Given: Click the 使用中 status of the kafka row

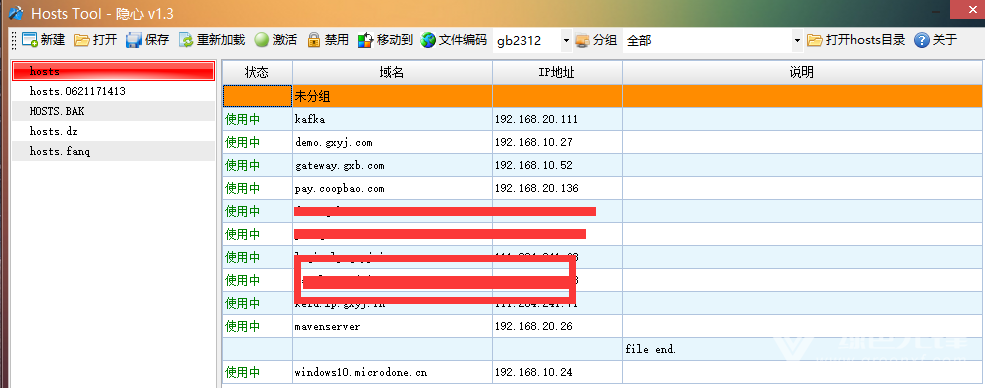Looking at the screenshot, I should 242,119.
